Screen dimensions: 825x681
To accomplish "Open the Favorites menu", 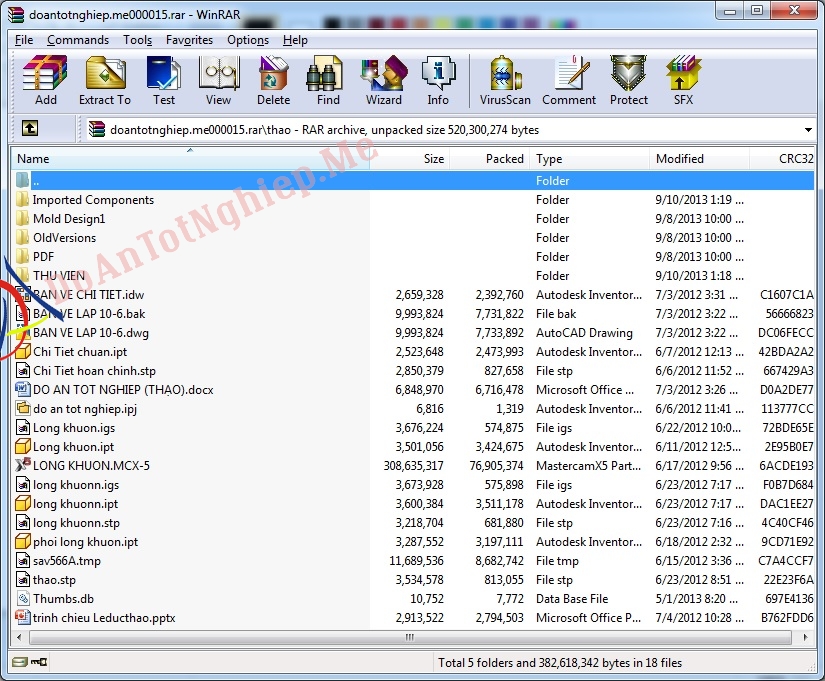I will pyautogui.click(x=189, y=40).
